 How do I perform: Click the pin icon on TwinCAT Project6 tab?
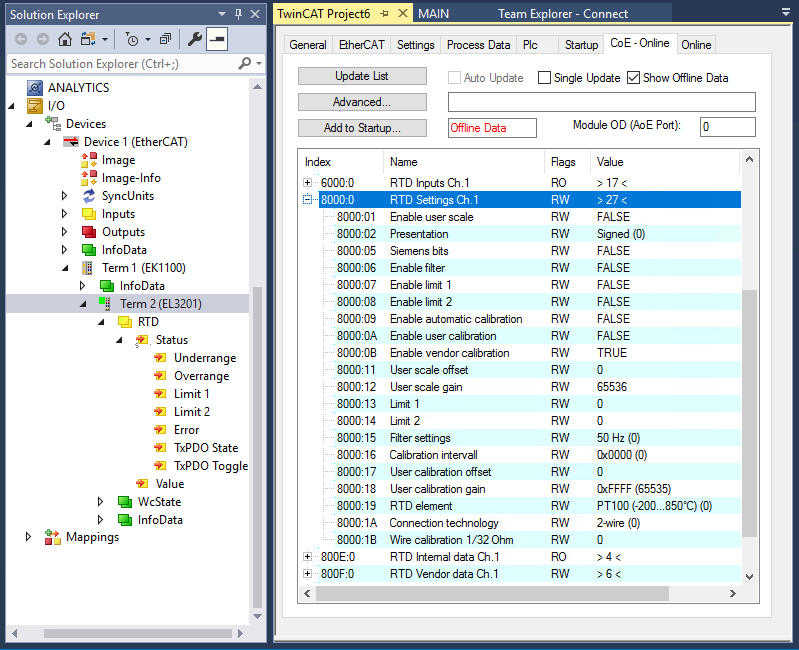(385, 14)
